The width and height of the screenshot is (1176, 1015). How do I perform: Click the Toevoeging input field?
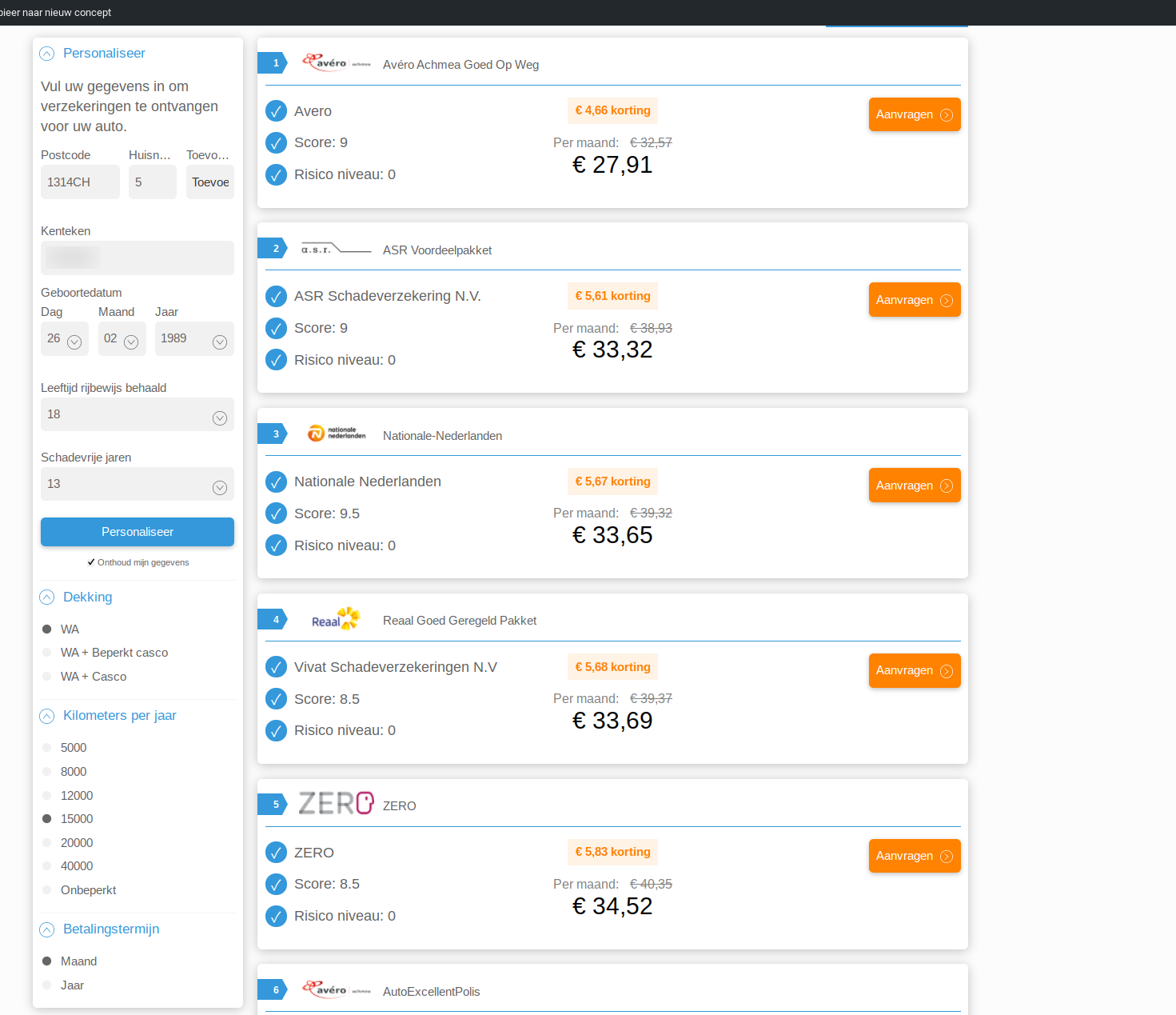(210, 182)
